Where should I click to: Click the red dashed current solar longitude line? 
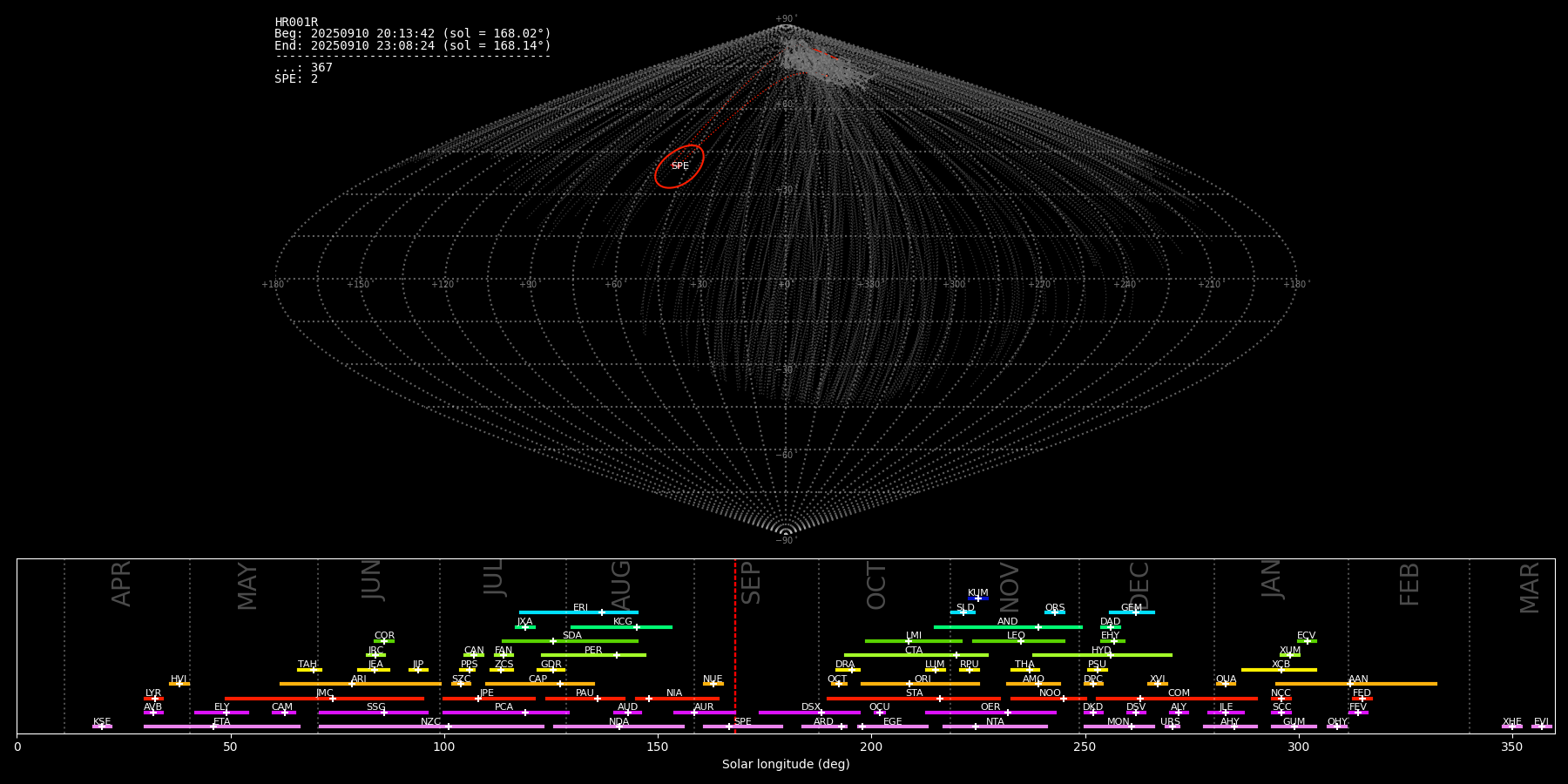point(735,645)
